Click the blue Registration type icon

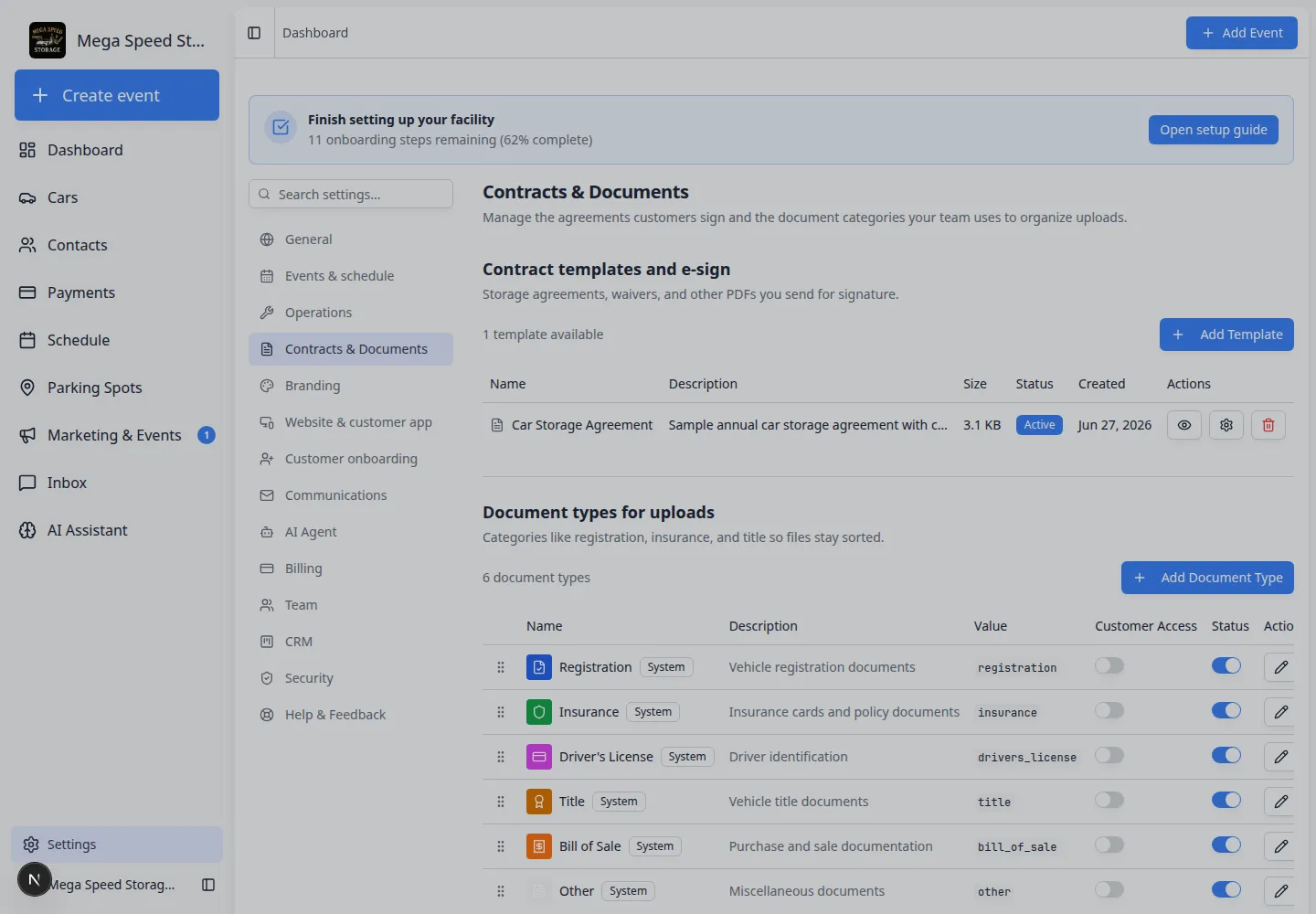click(539, 667)
